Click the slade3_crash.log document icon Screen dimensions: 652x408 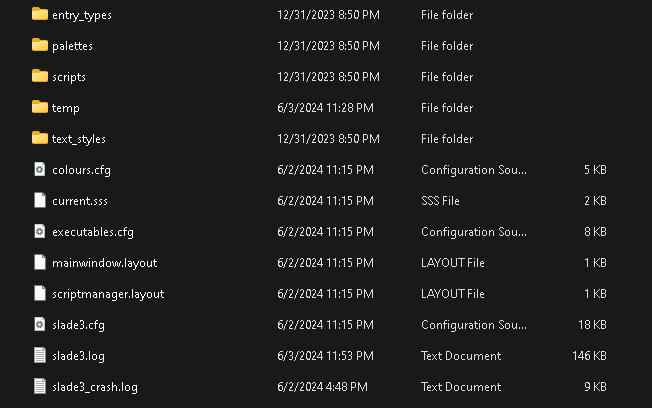click(40, 386)
